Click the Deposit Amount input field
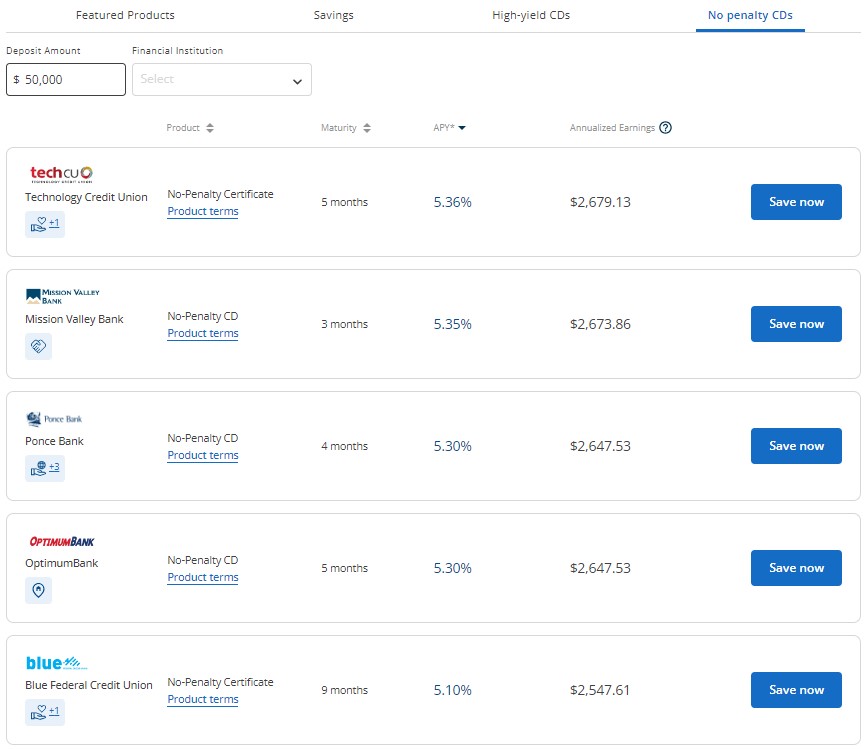Screen dimensions: 866x749 pyautogui.click(x=66, y=80)
